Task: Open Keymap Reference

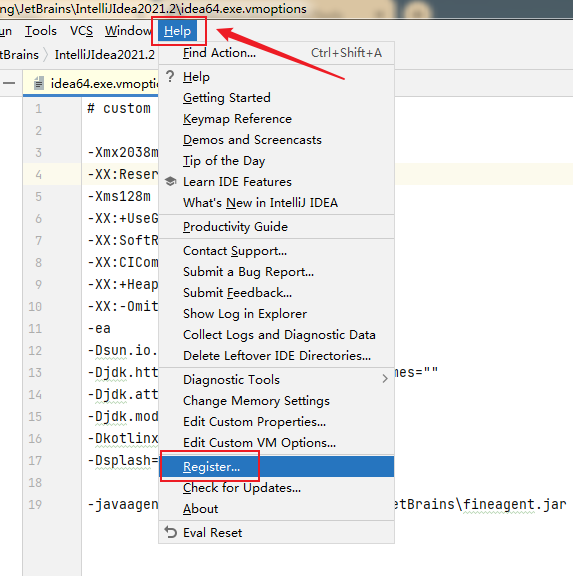Action: 277,119
